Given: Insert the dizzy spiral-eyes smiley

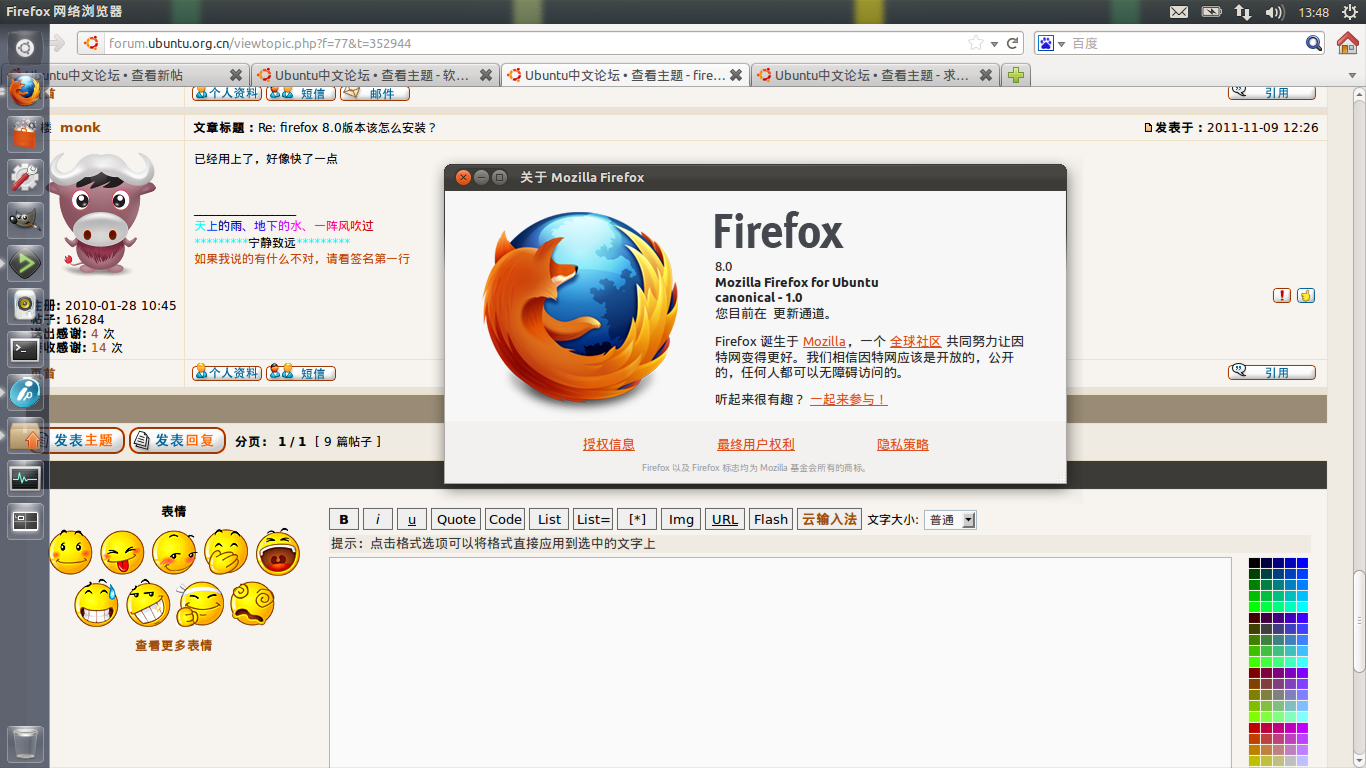Looking at the screenshot, I should (252, 604).
